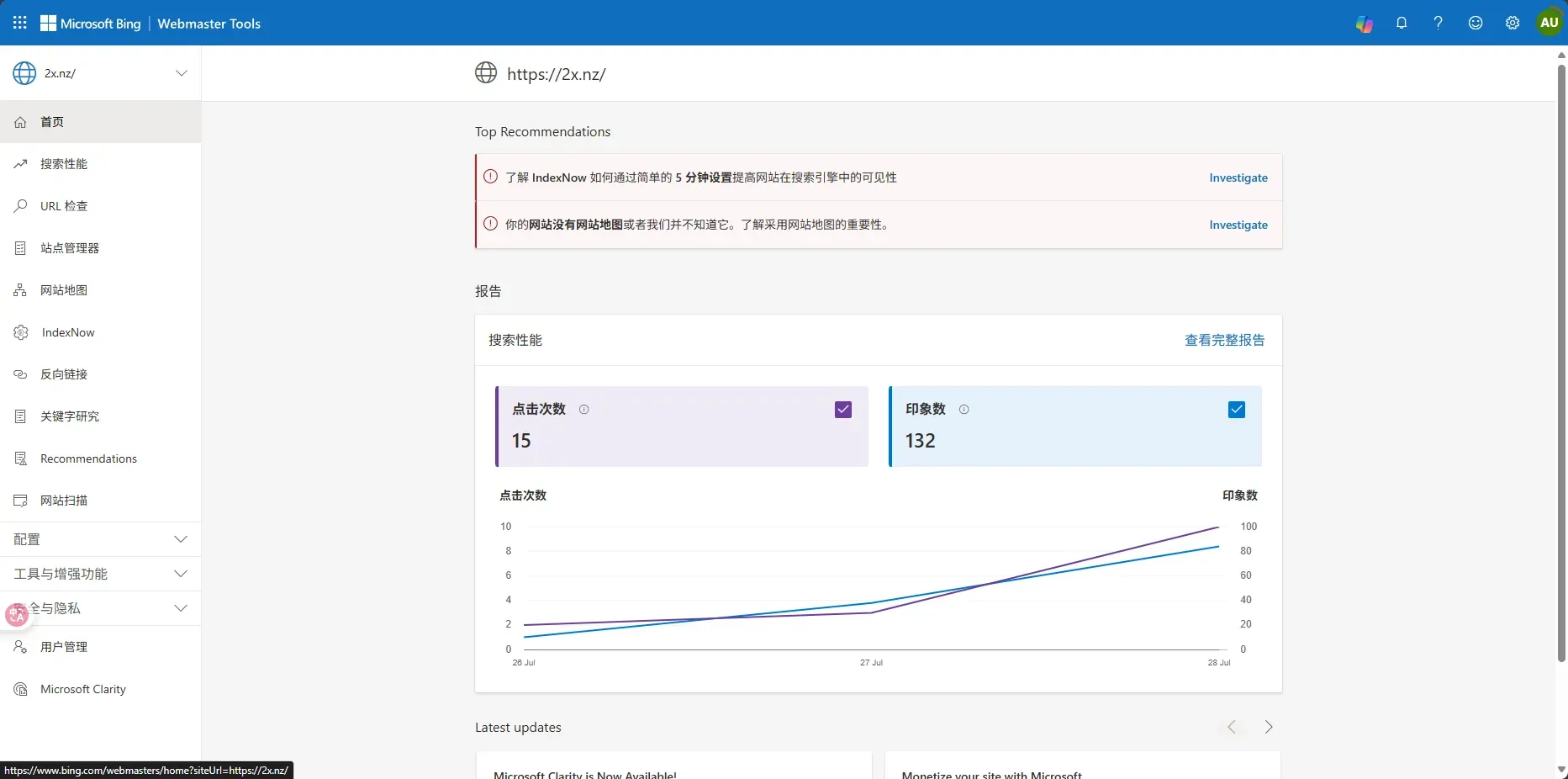Click next arrow in Latest updates
Viewport: 1568px width, 779px height.
point(1269,727)
